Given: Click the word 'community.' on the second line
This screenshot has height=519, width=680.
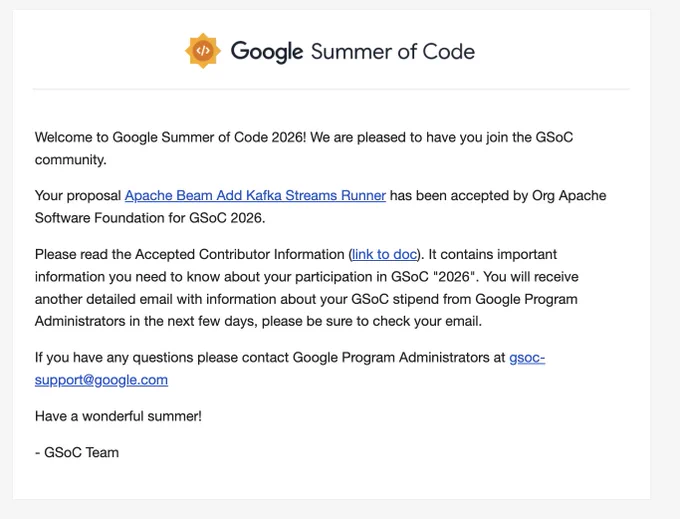Looking at the screenshot, I should [x=71, y=160].
